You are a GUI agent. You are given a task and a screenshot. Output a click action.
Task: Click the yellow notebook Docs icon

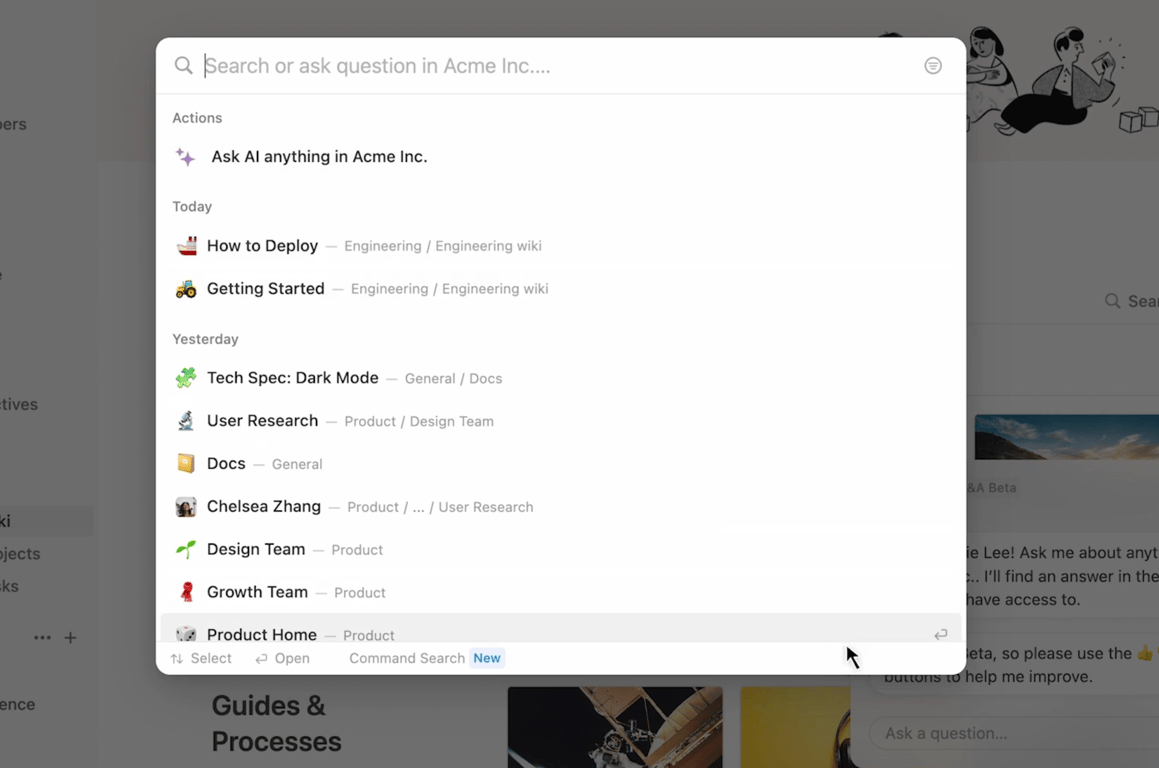(x=186, y=463)
